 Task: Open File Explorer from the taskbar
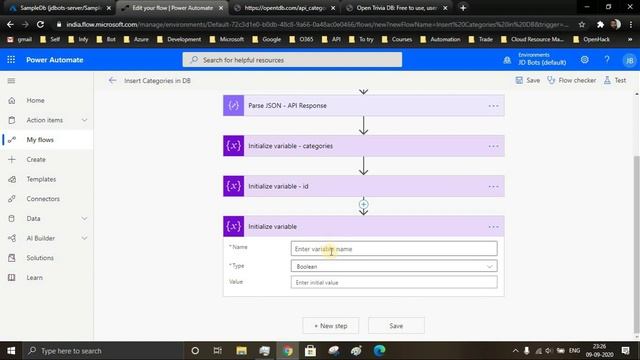pyautogui.click(x=241, y=351)
